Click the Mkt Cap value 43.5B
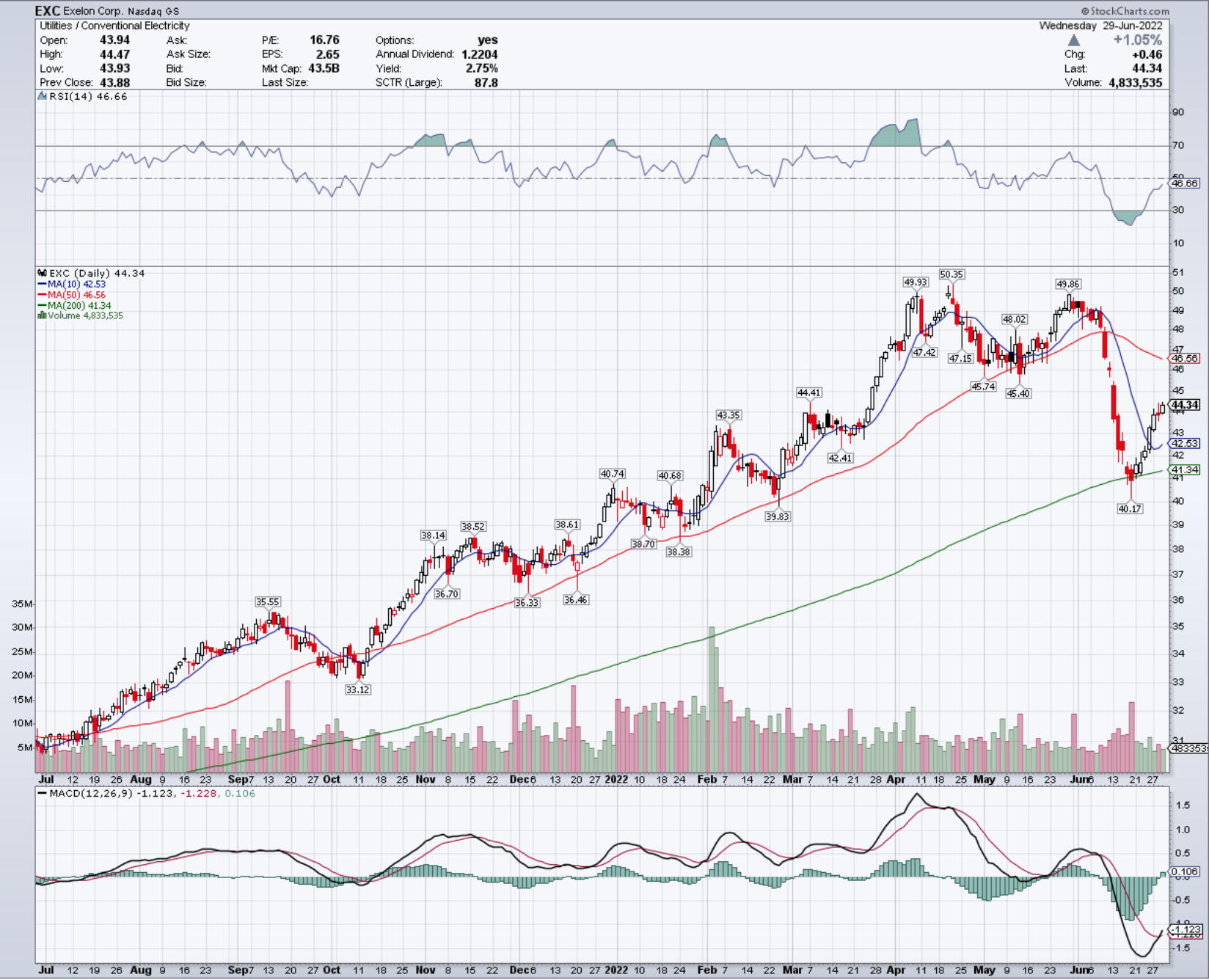Screen dimensions: 1209x980 (x=324, y=68)
